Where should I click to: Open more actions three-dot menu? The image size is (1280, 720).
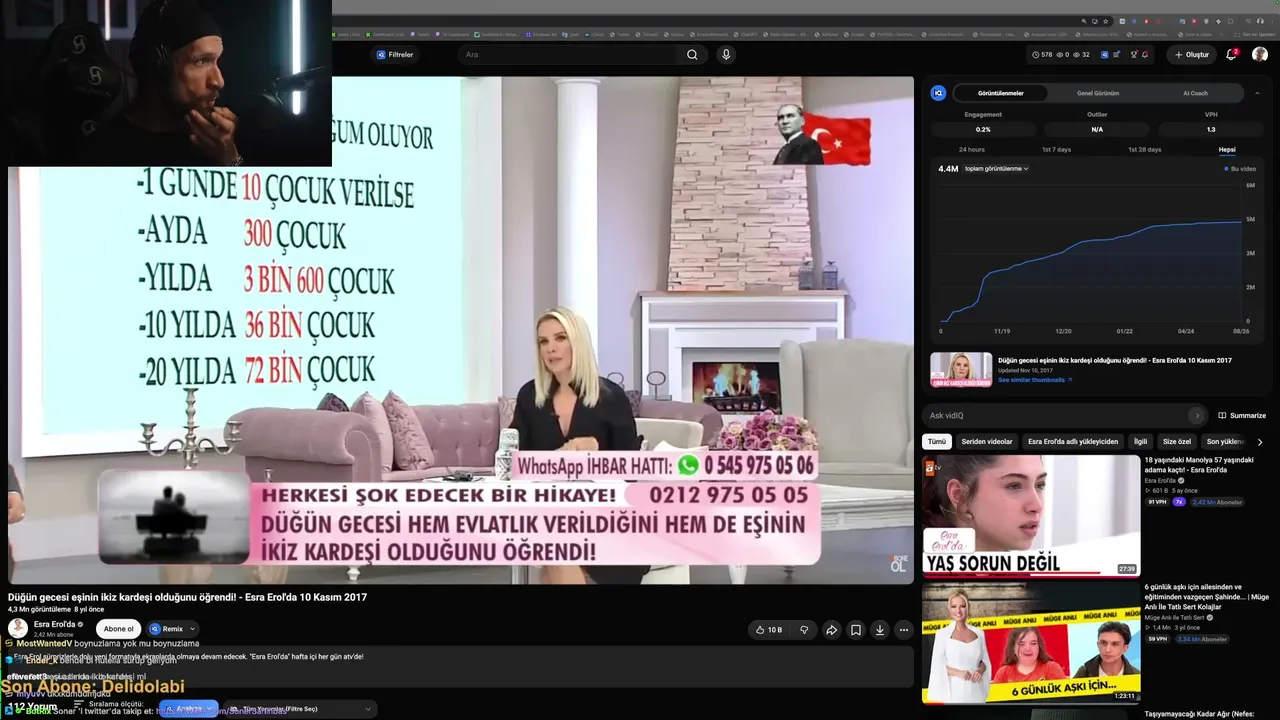pyautogui.click(x=903, y=630)
